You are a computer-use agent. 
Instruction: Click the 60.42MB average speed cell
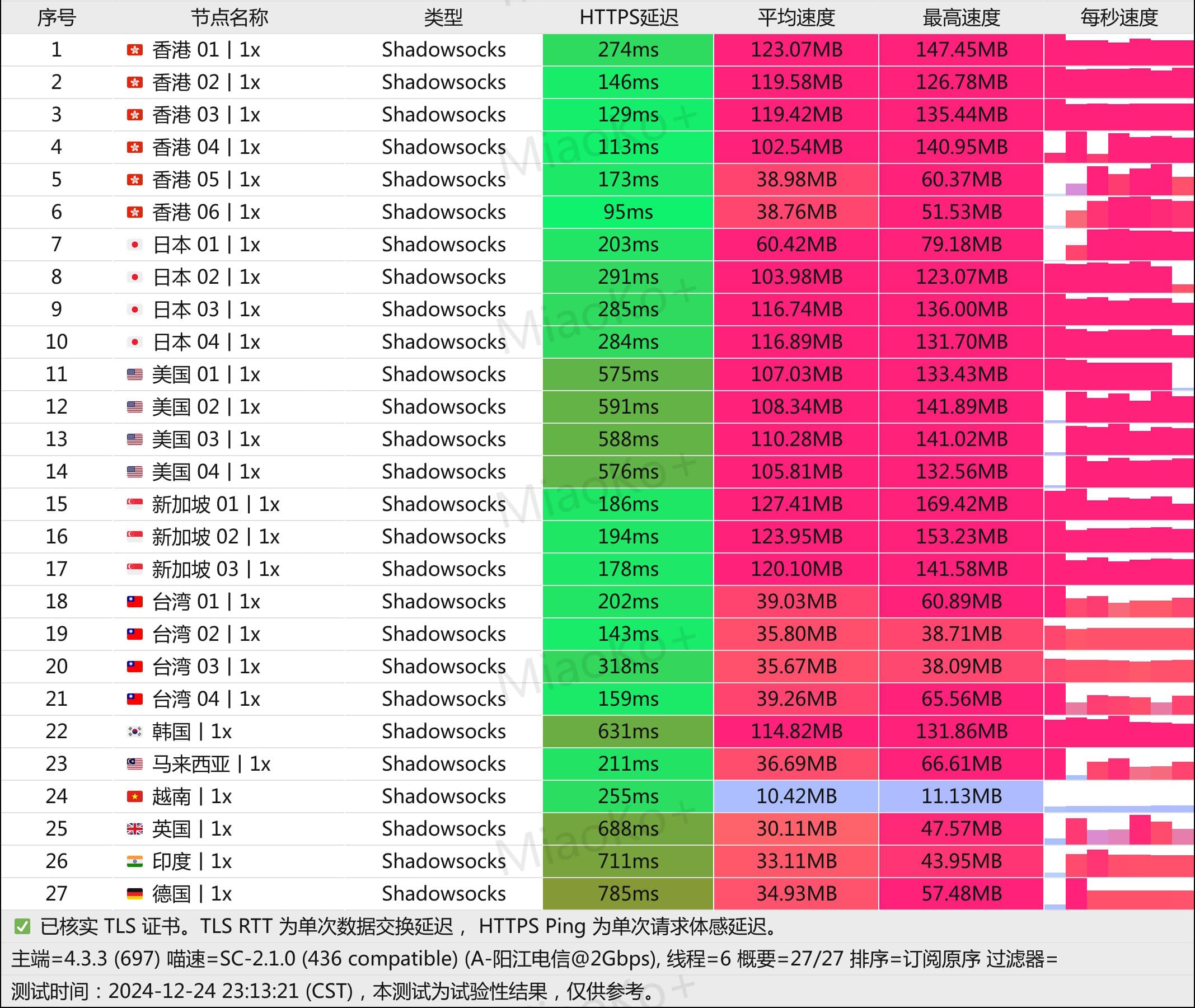point(796,245)
